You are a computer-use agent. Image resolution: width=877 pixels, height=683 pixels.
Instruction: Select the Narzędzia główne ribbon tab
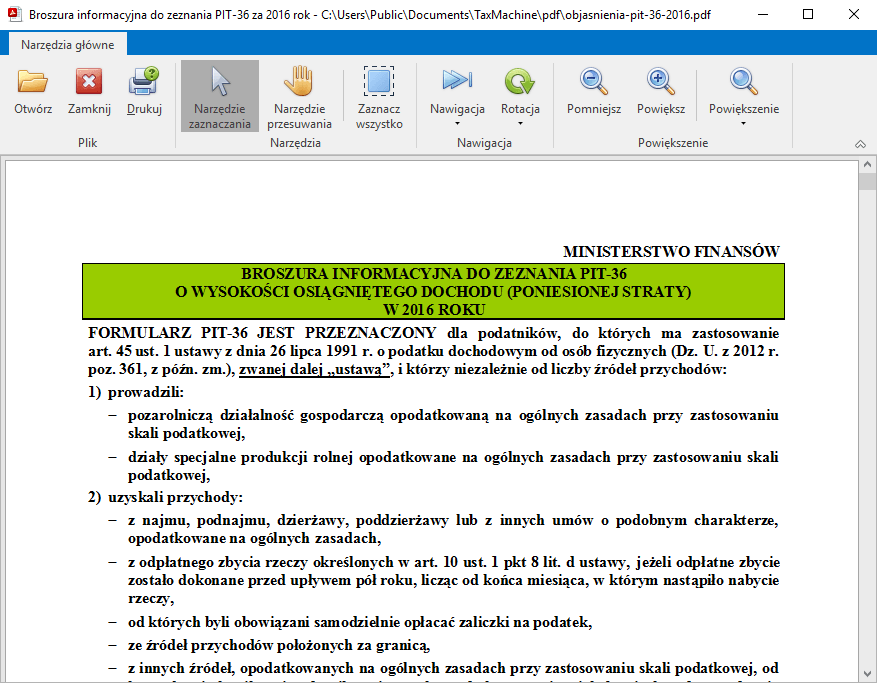coord(66,44)
